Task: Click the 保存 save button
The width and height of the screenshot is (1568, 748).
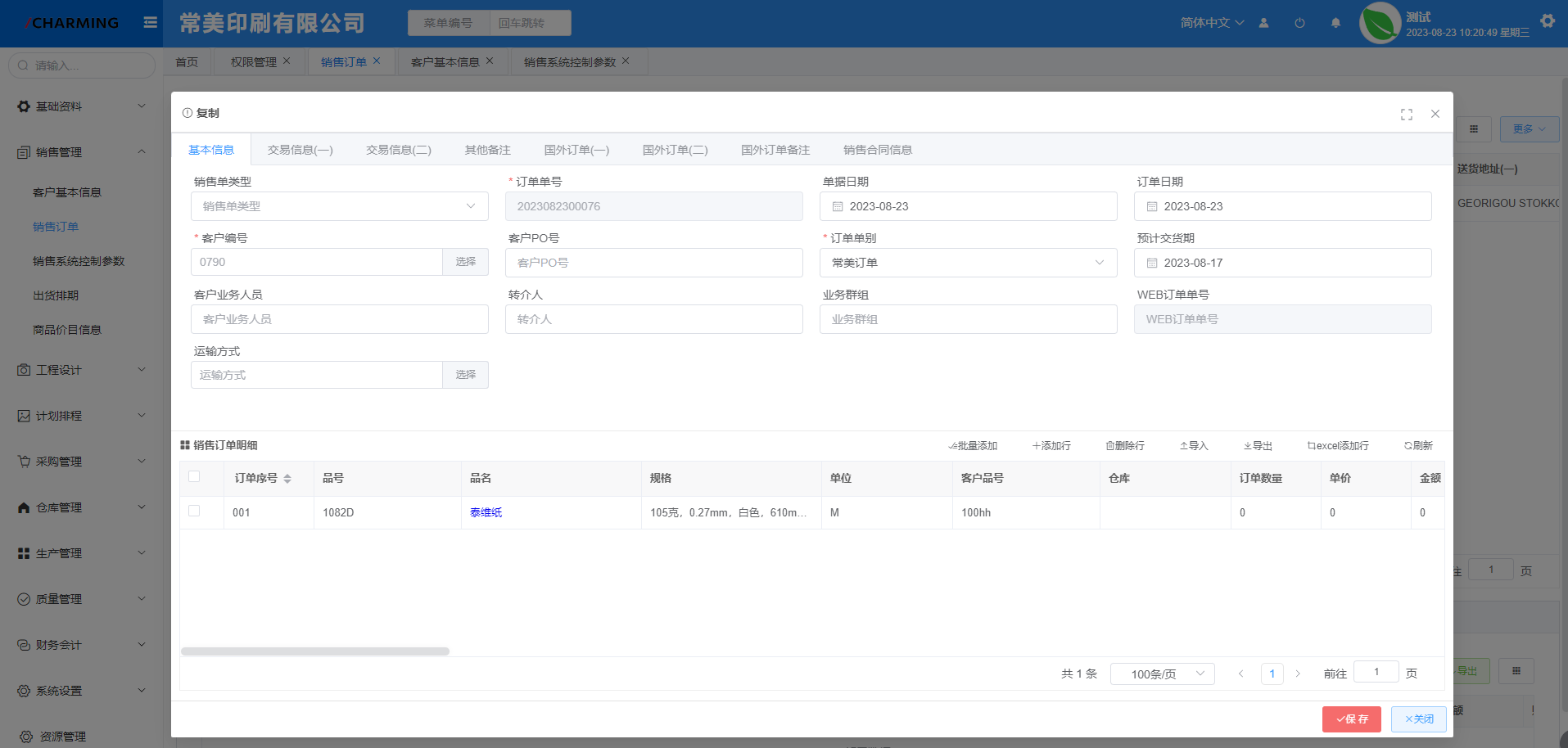Action: point(1352,719)
